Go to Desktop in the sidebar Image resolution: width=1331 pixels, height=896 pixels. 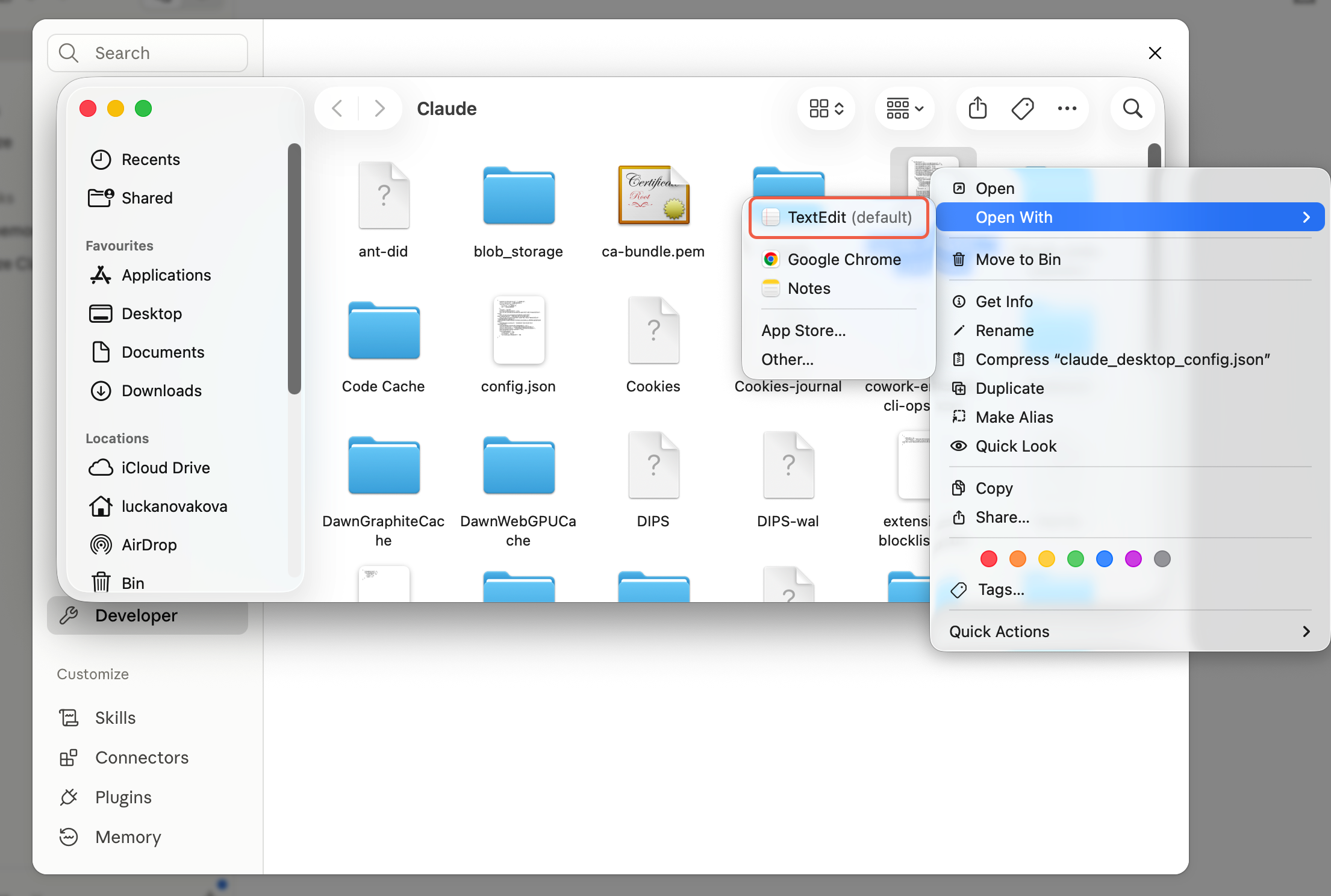click(136, 314)
